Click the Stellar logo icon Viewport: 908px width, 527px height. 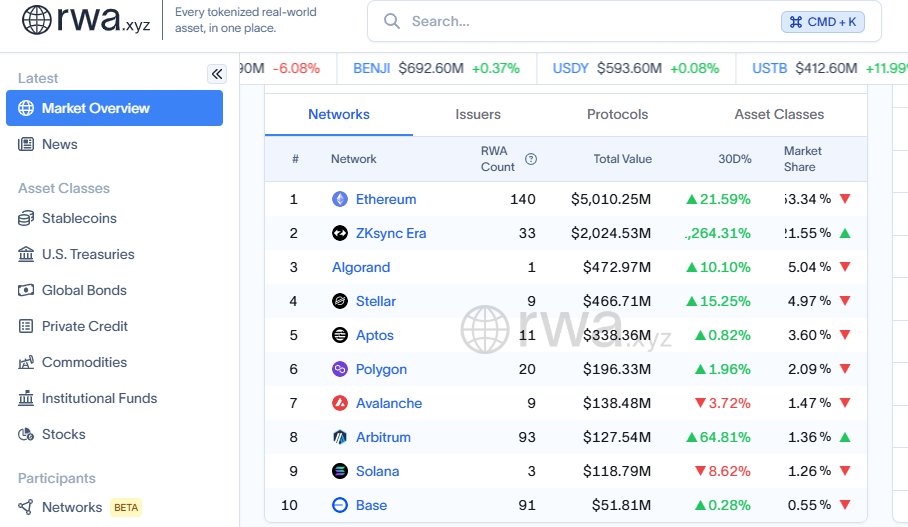[340, 301]
